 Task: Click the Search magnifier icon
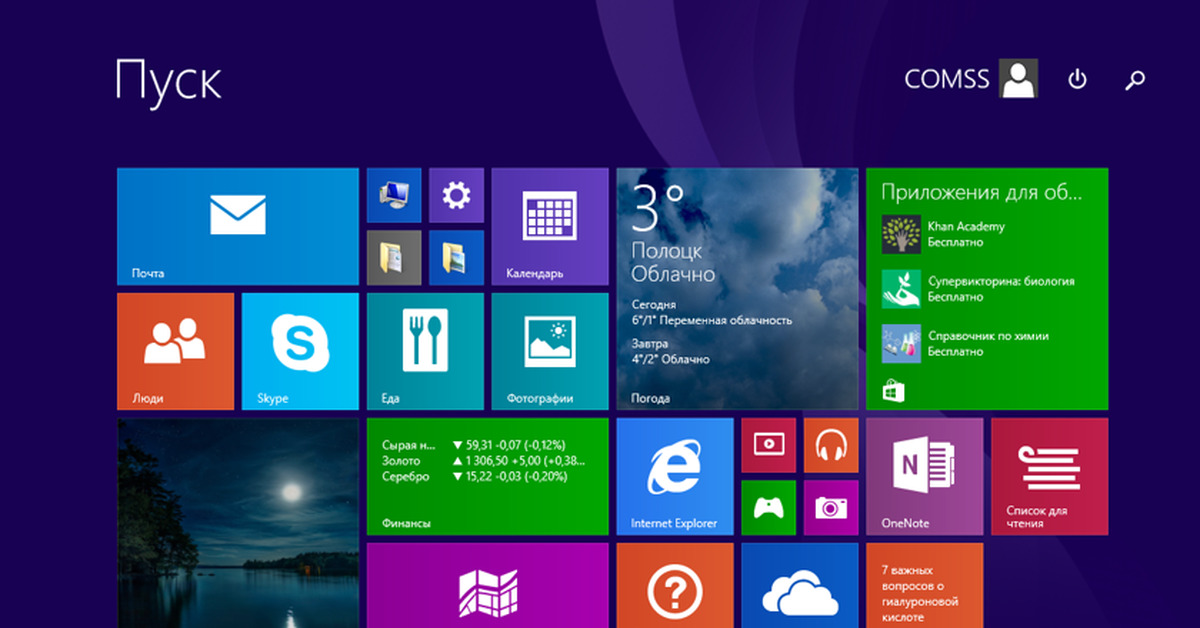coord(1135,80)
